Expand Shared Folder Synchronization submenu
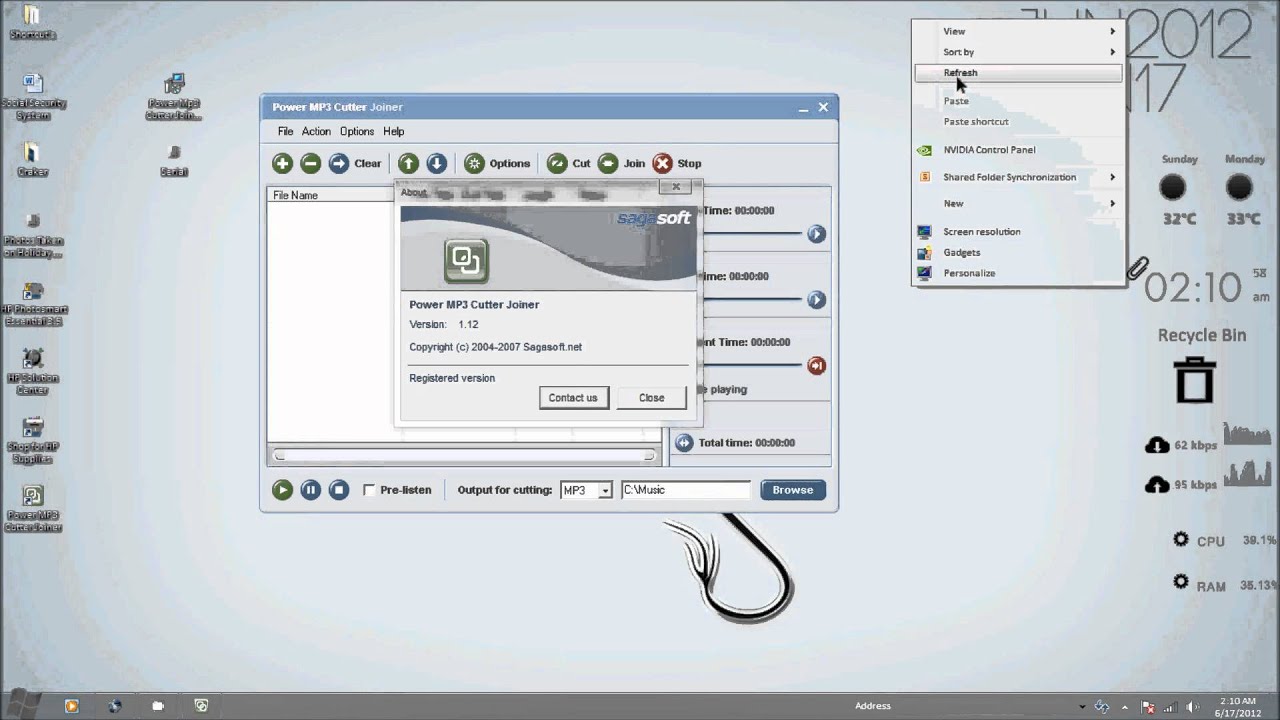This screenshot has height=720, width=1280. [1018, 177]
